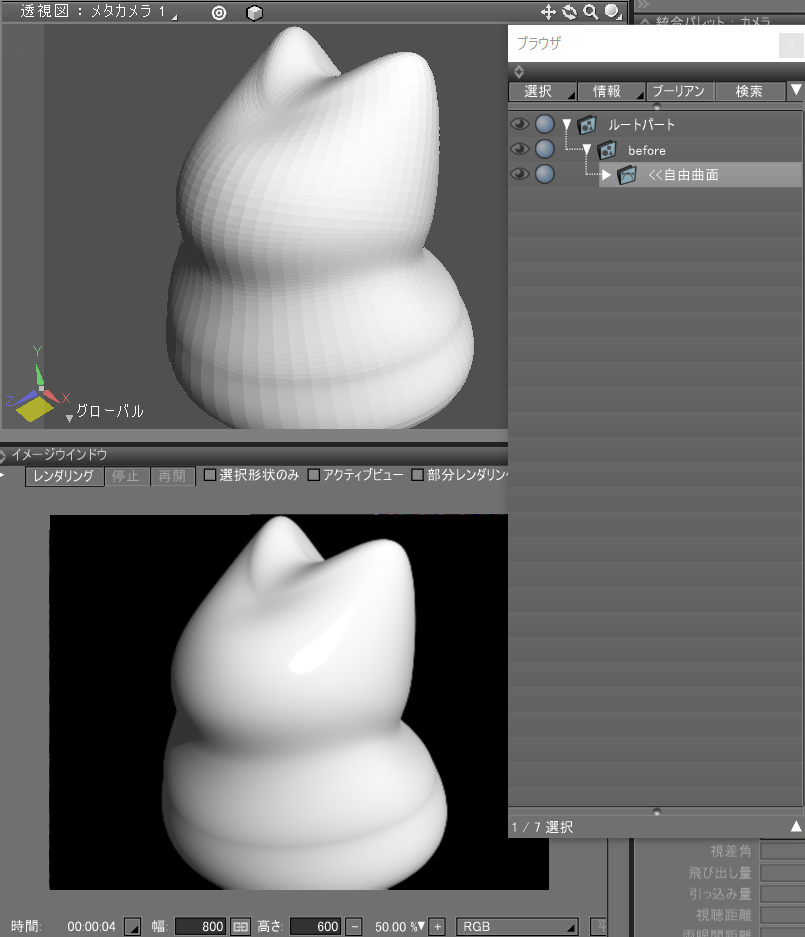
Task: Click the cube display mode icon
Action: [255, 13]
